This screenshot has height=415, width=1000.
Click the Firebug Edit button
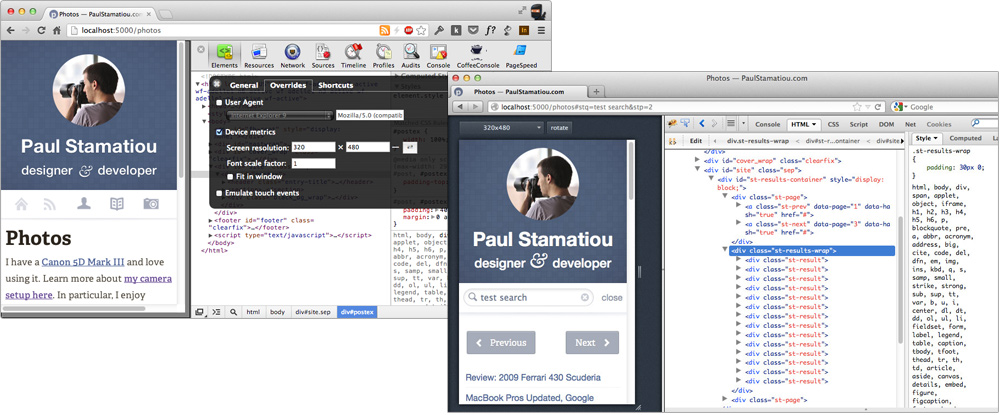(x=696, y=141)
